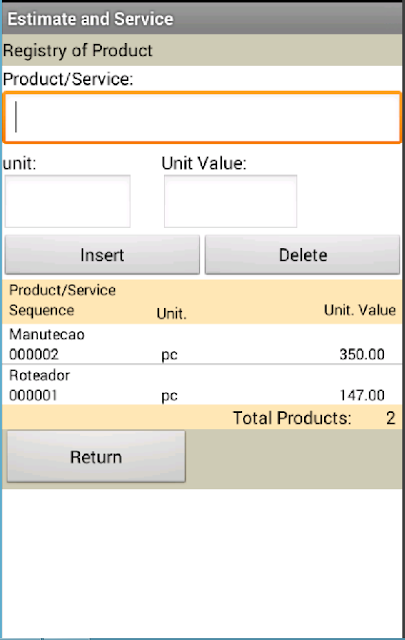Image resolution: width=405 pixels, height=640 pixels.
Task: Focus the unit input box
Action: (68, 201)
